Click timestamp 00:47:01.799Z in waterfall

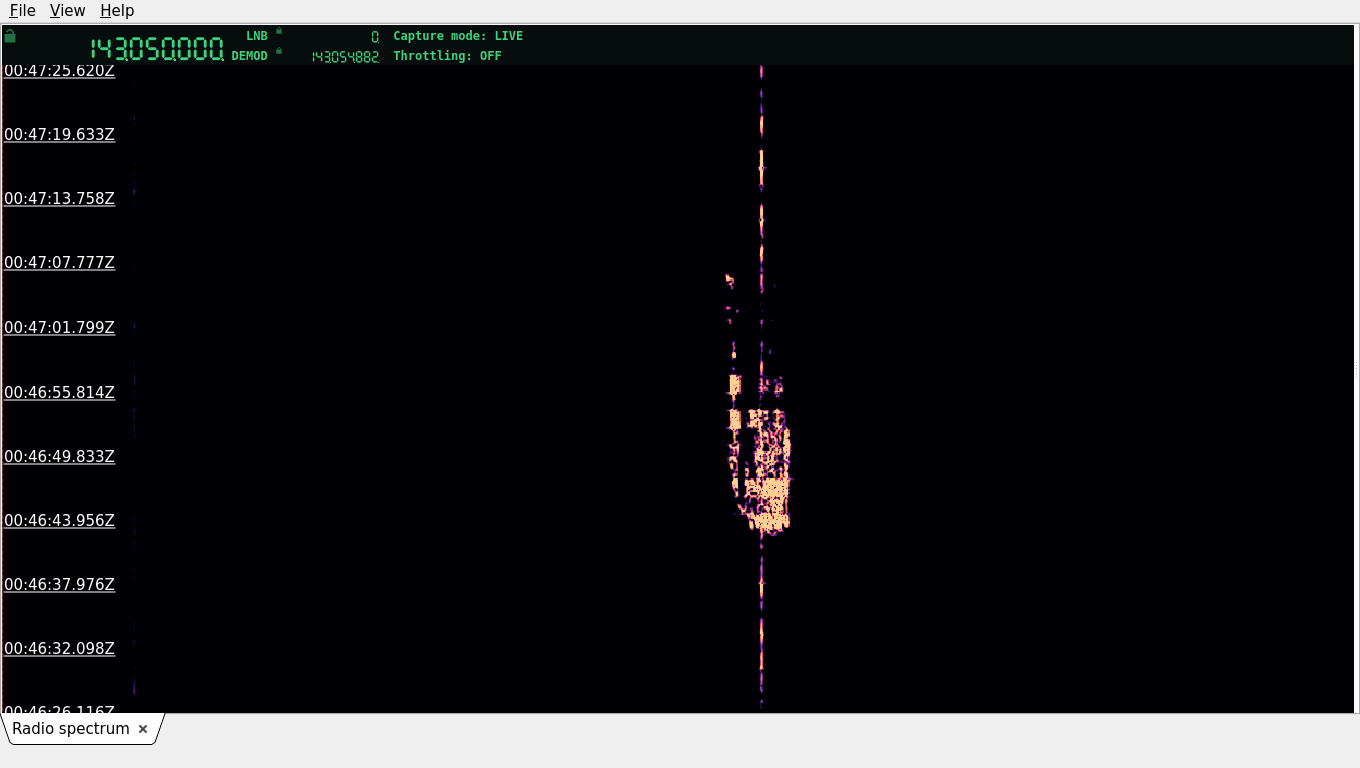click(59, 327)
